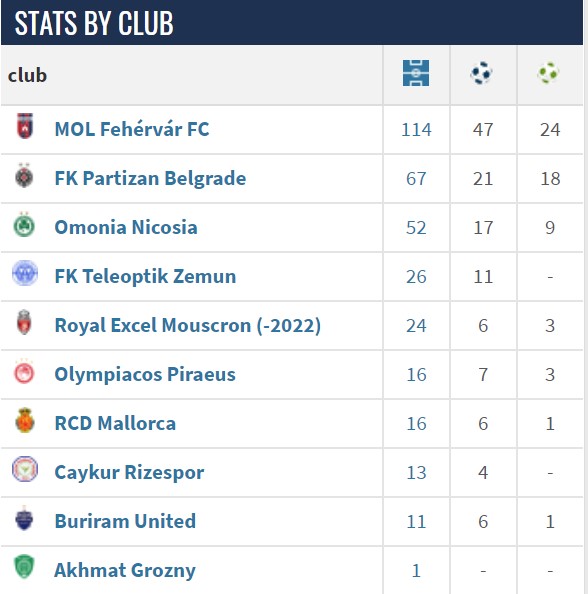588x594 pixels.
Task: Select the 67 appearances link for Partizan
Action: tap(416, 179)
